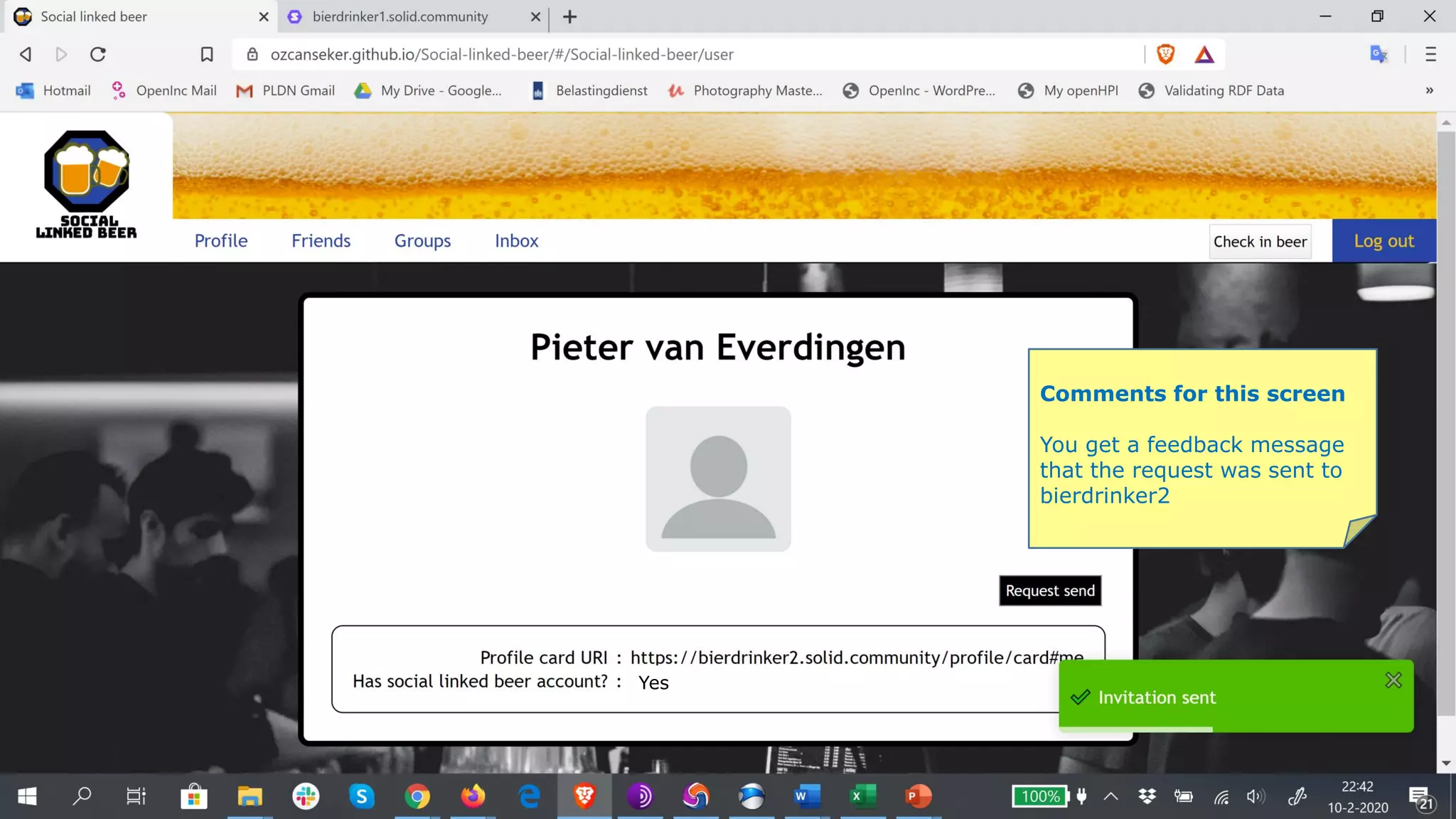Viewport: 1456px width, 819px height.
Task: Open Brave Rewards triangle icon
Action: tap(1204, 55)
